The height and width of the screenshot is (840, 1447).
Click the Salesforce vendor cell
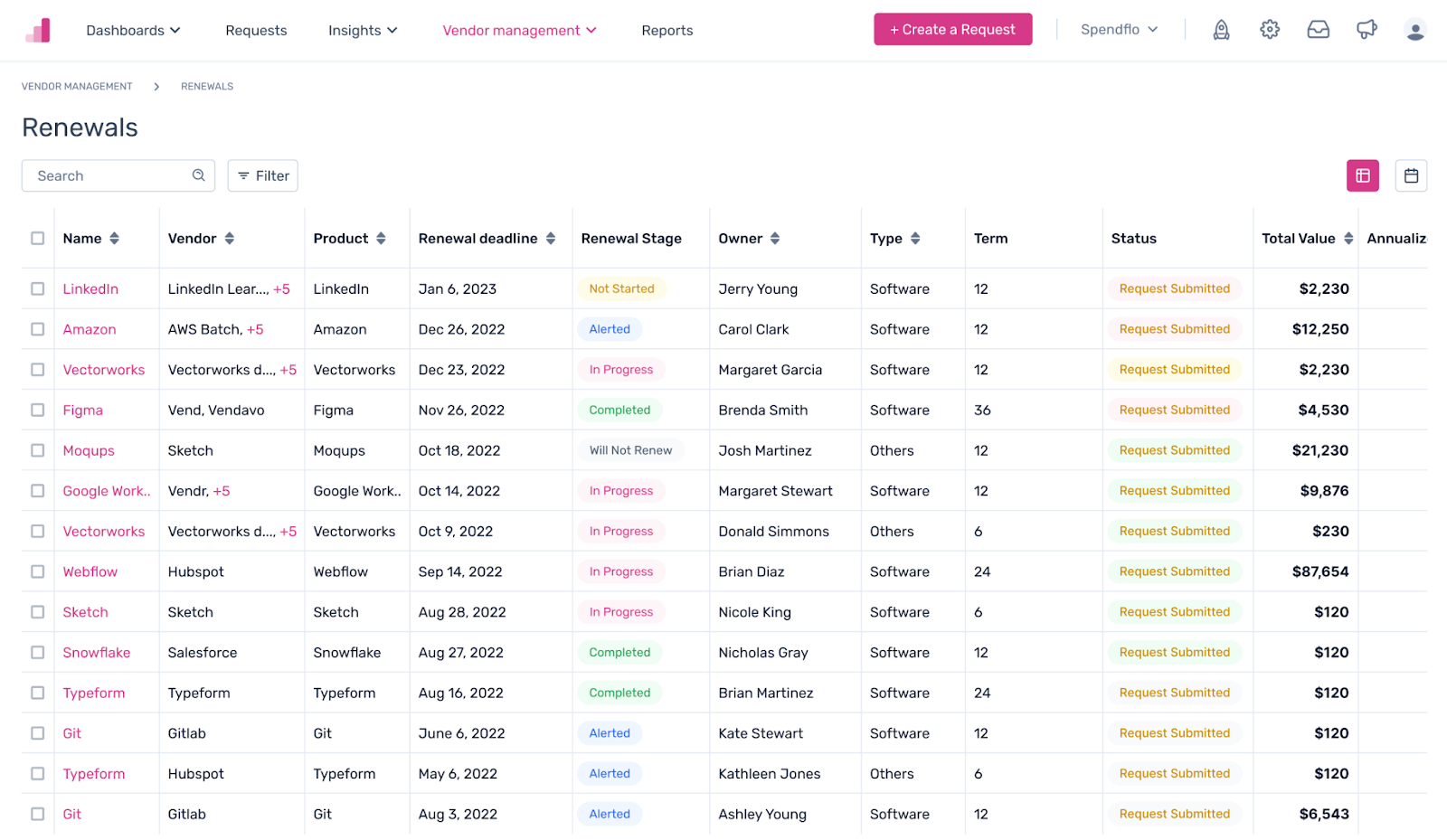(203, 653)
